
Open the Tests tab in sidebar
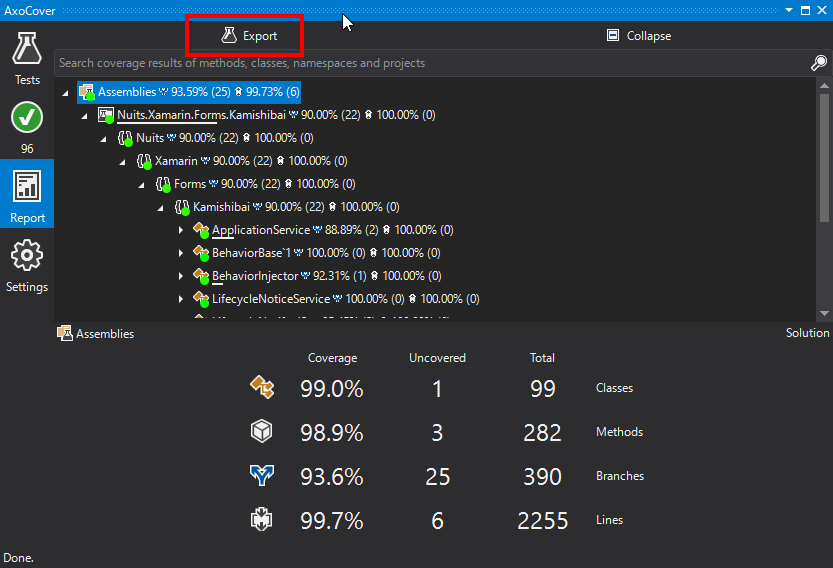27,57
